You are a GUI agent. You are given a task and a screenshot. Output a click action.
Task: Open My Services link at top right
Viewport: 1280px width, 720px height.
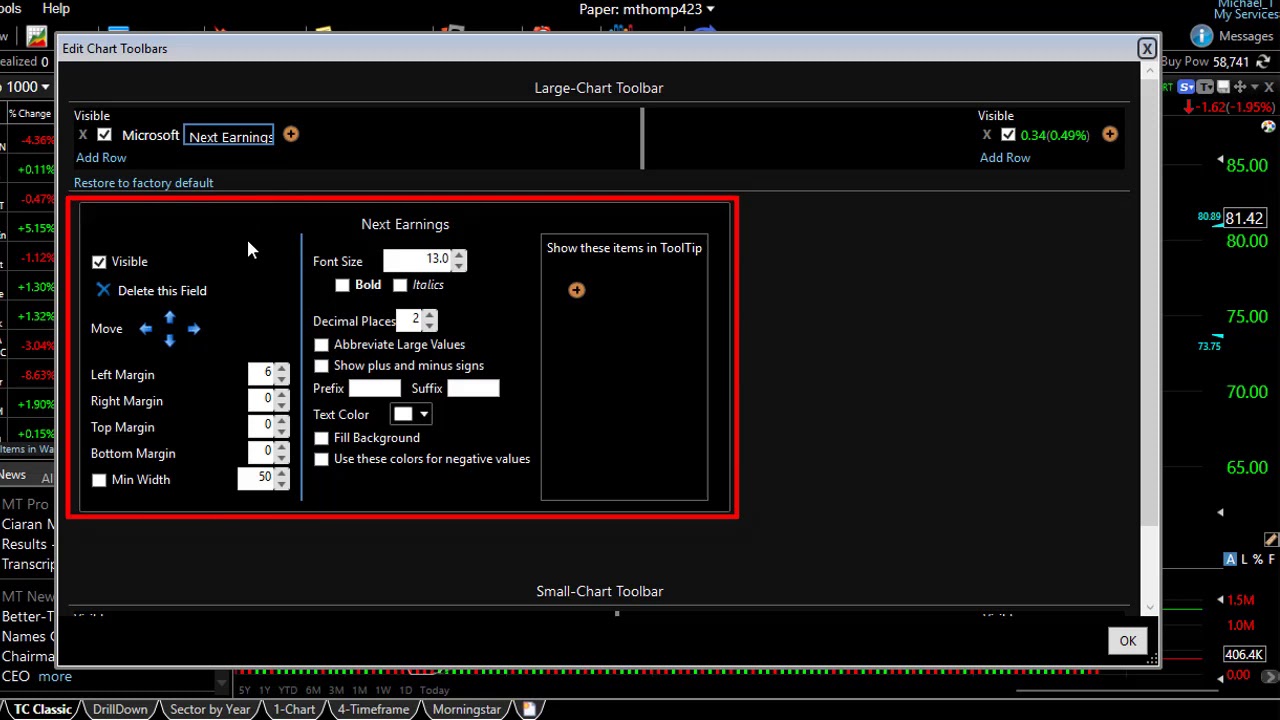point(1246,15)
